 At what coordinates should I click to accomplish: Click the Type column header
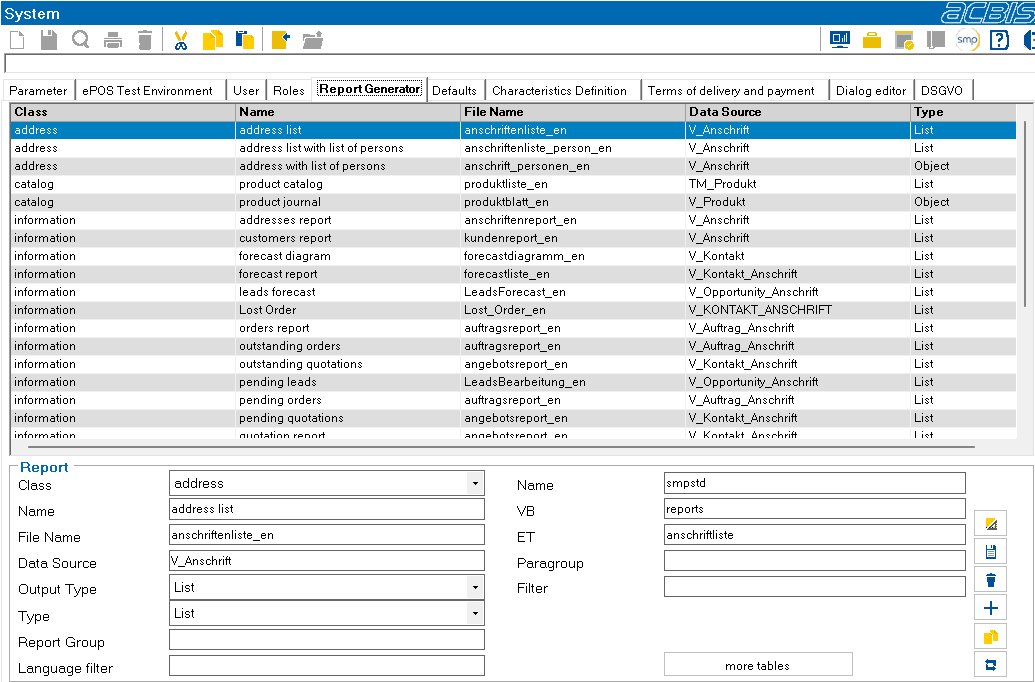coord(964,112)
